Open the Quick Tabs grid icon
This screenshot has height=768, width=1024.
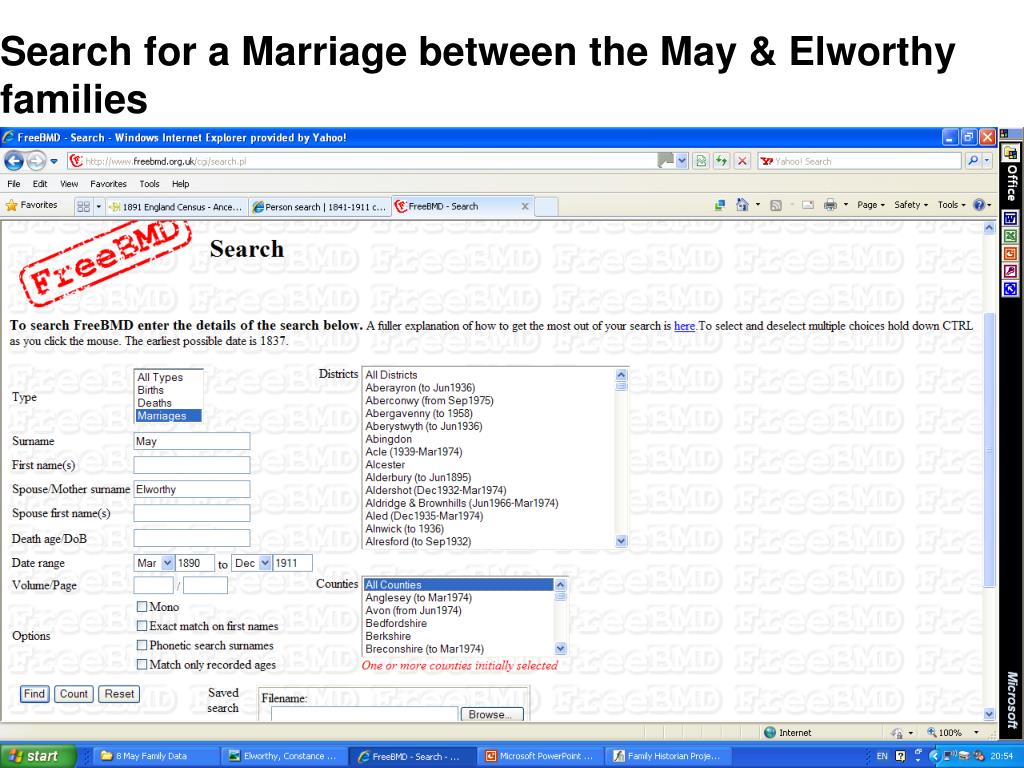[83, 206]
